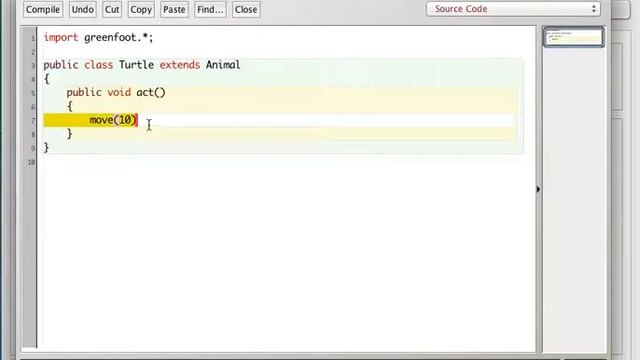Undo the last edit
The height and width of the screenshot is (360, 640).
pyautogui.click(x=82, y=9)
